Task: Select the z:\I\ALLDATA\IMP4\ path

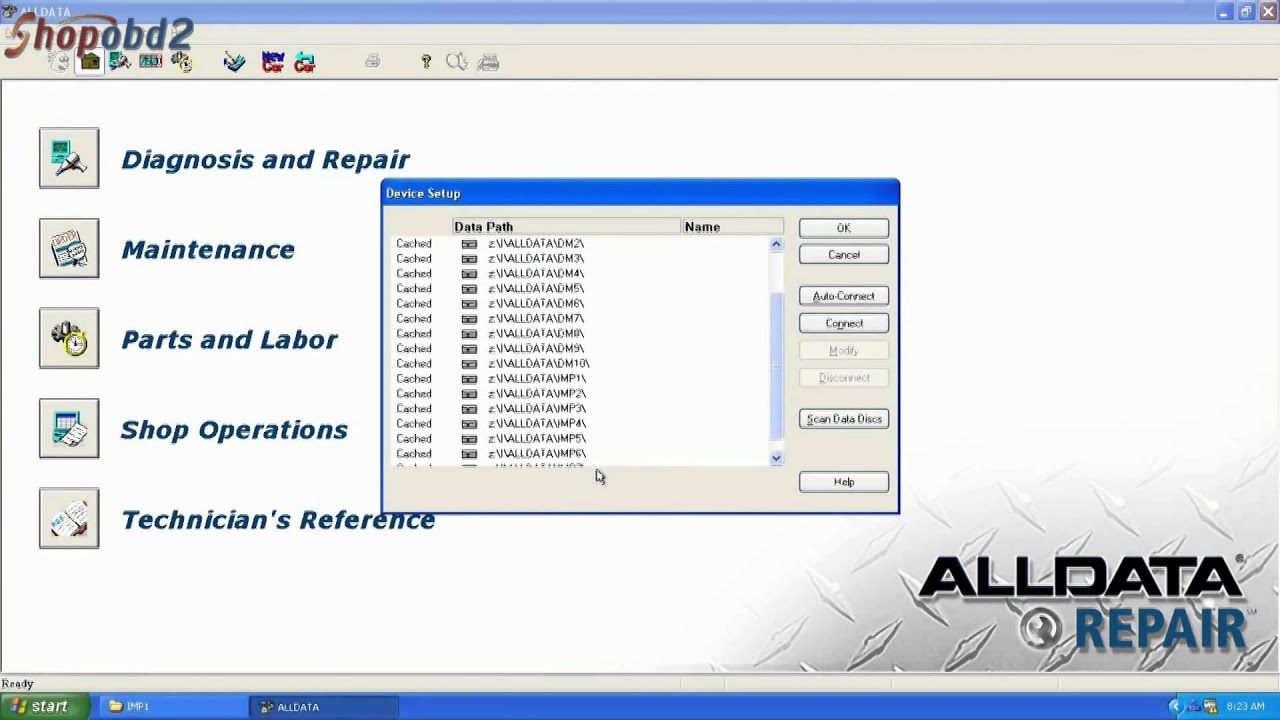Action: coord(537,424)
